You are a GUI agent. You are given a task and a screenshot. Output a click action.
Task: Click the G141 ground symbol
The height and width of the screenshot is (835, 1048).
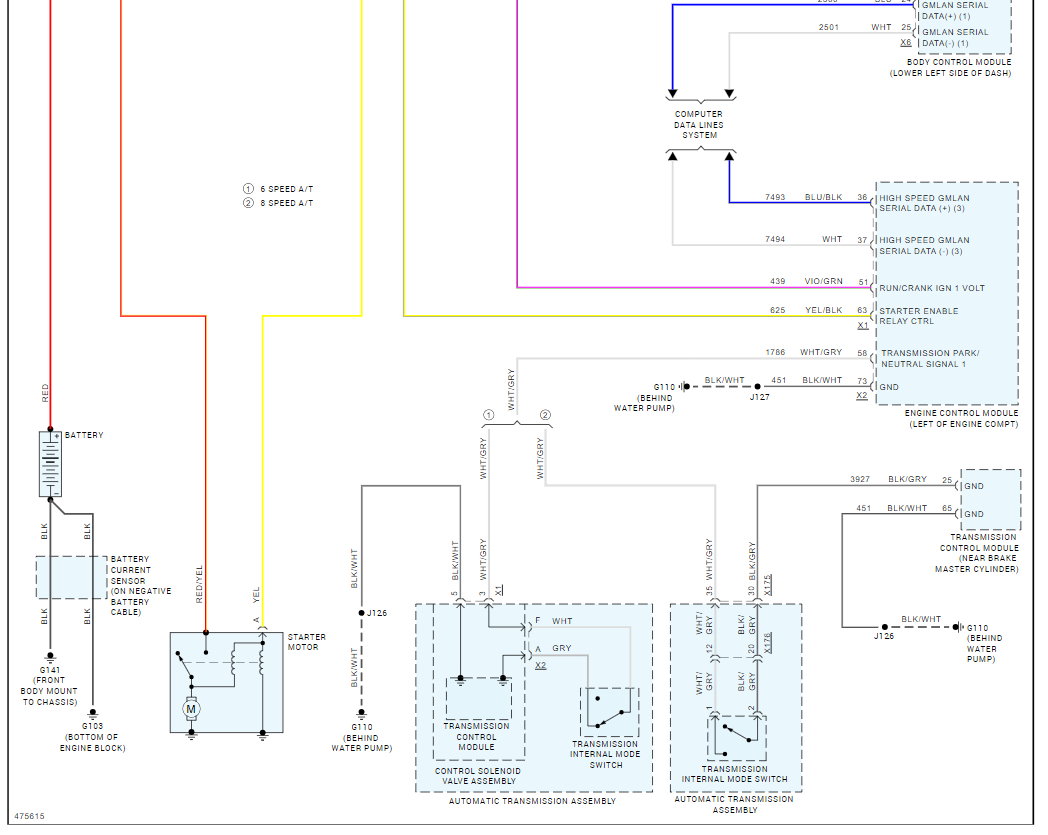tap(50, 658)
